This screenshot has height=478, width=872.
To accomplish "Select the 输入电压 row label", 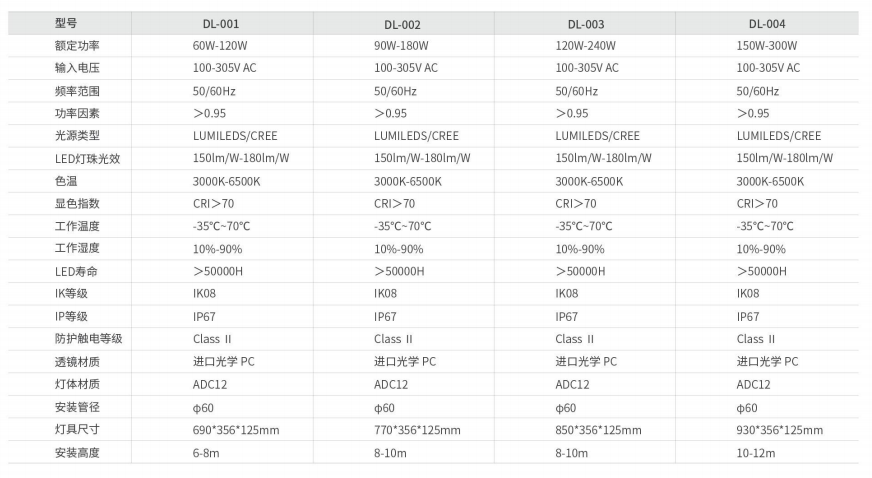I will tap(77, 68).
